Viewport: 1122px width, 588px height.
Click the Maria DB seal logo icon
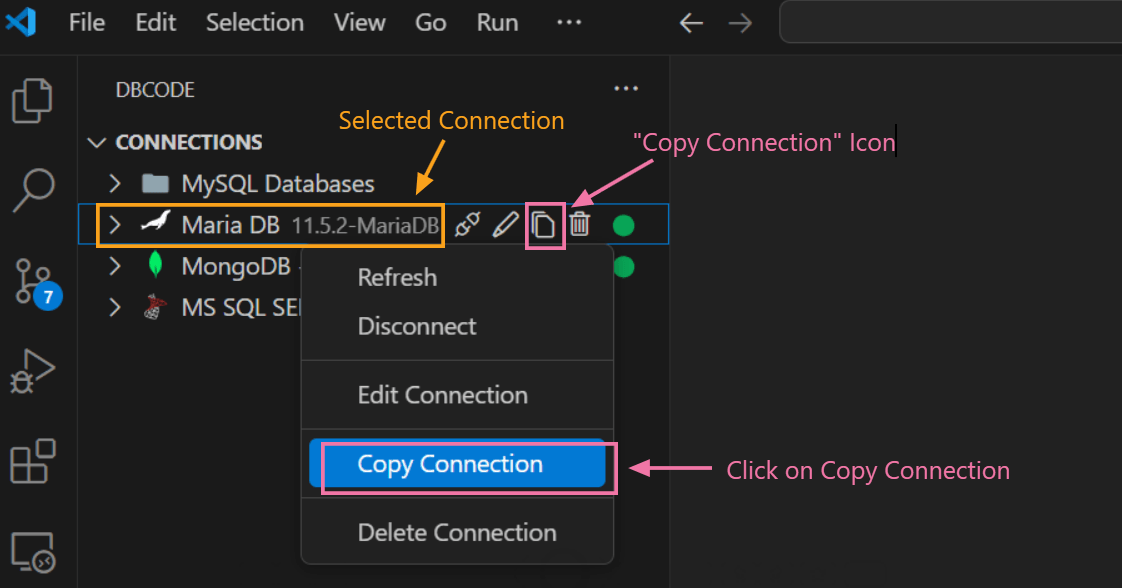(155, 222)
